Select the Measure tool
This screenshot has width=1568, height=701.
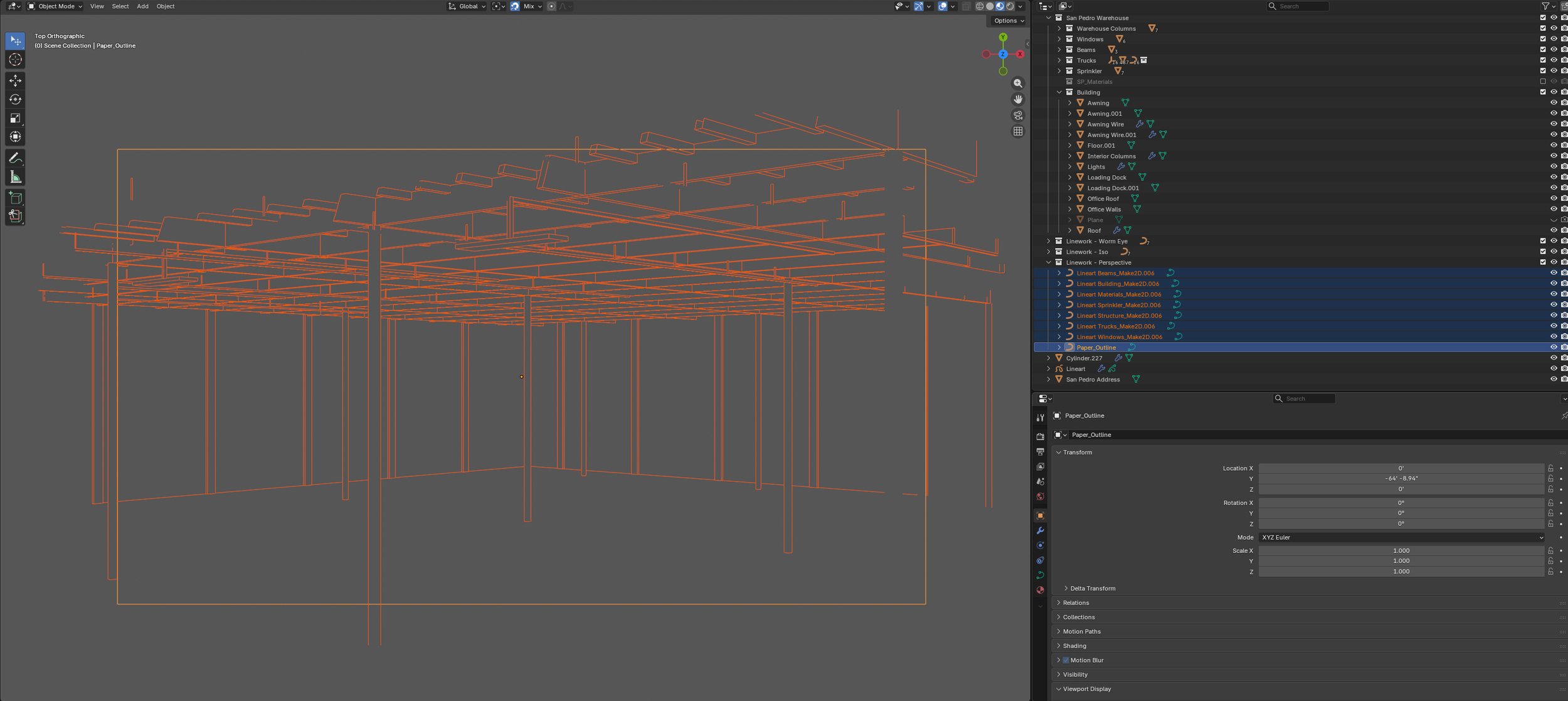point(14,176)
